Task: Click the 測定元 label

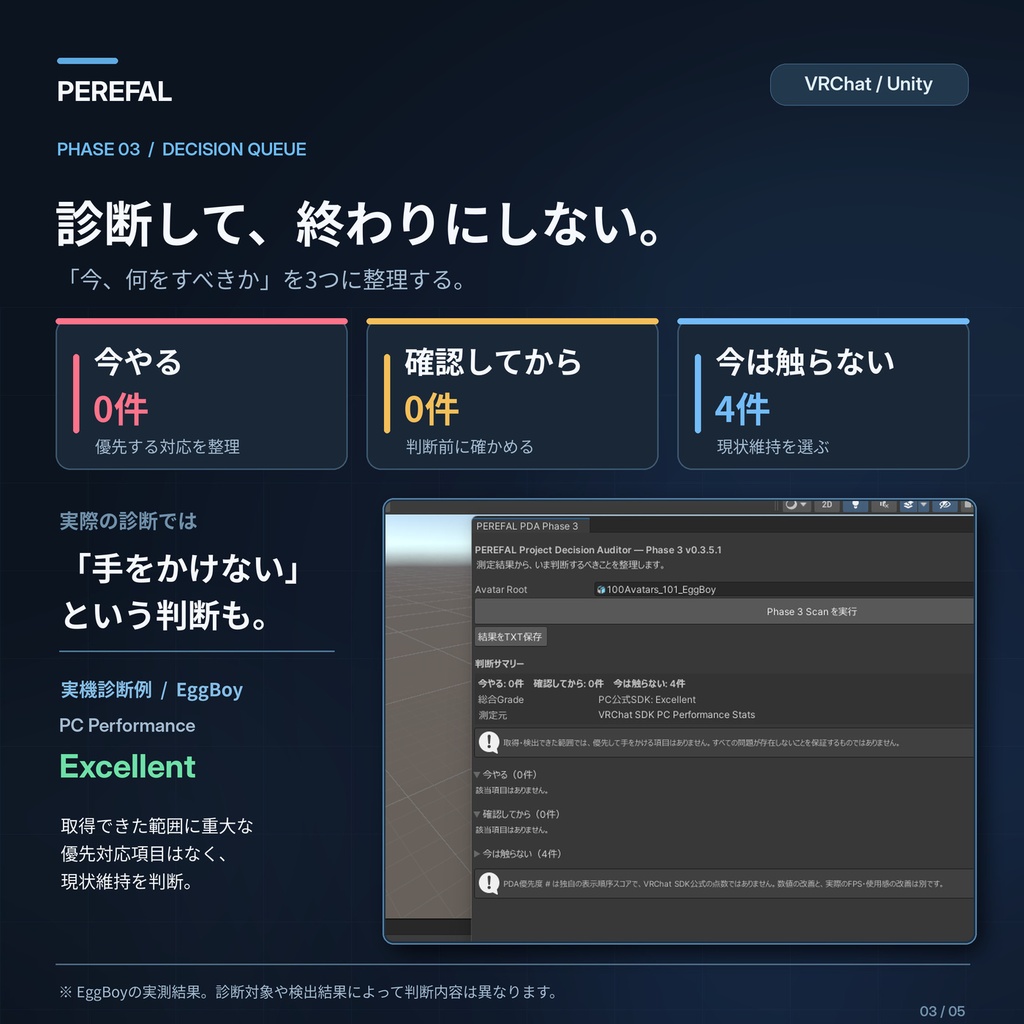Action: click(492, 715)
